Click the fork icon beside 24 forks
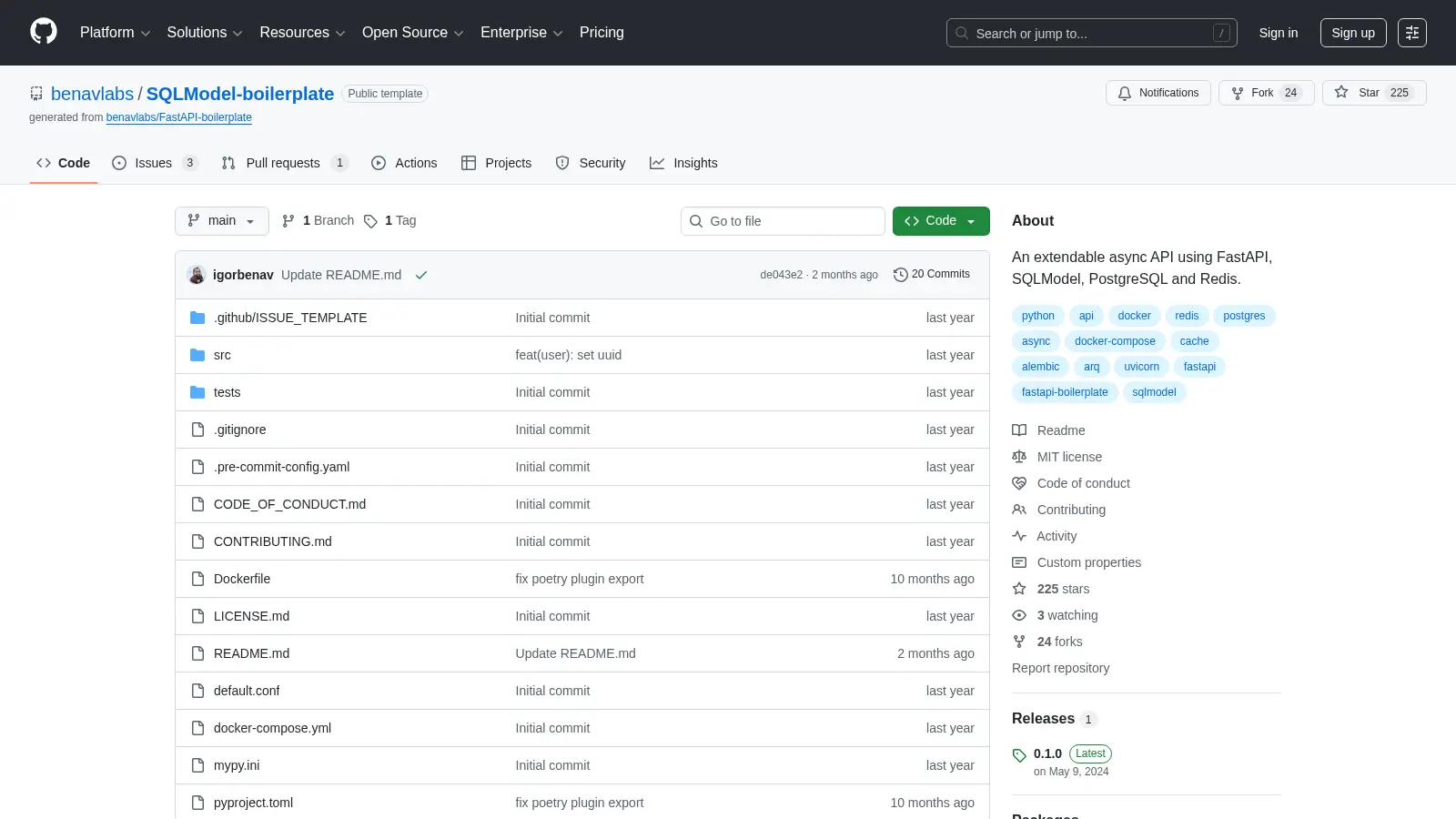1456x819 pixels. 1019,642
